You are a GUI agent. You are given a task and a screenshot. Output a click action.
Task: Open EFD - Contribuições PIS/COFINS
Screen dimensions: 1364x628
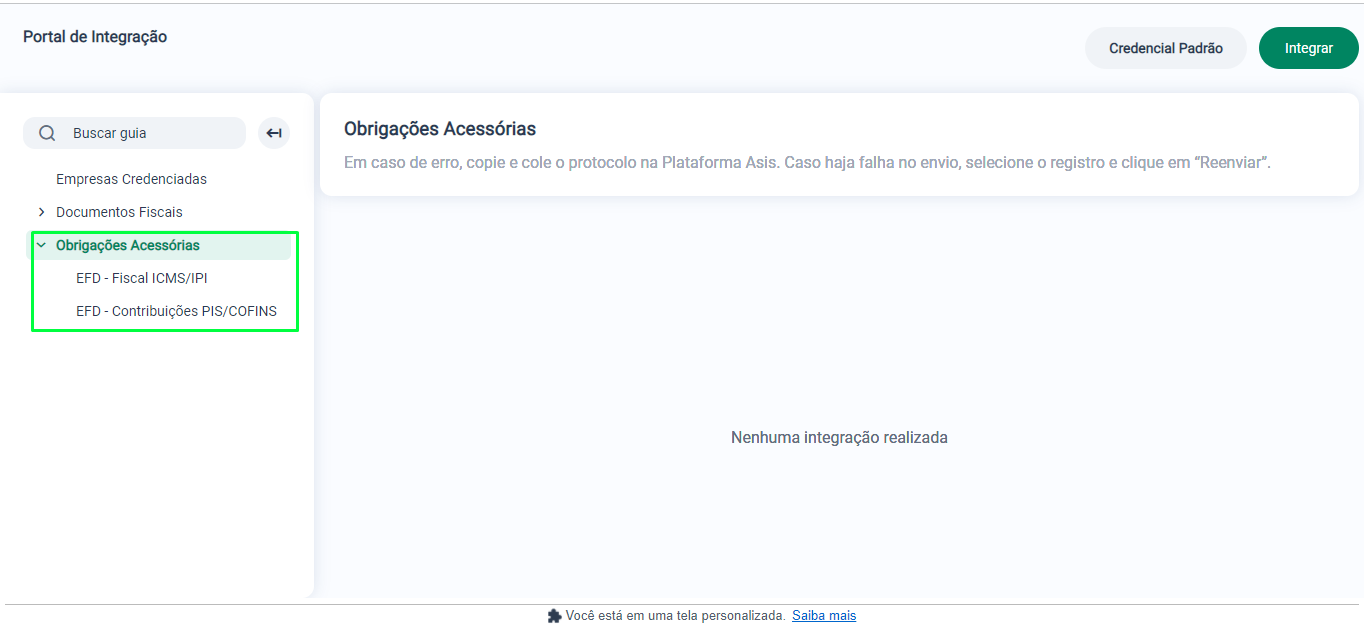tap(176, 311)
